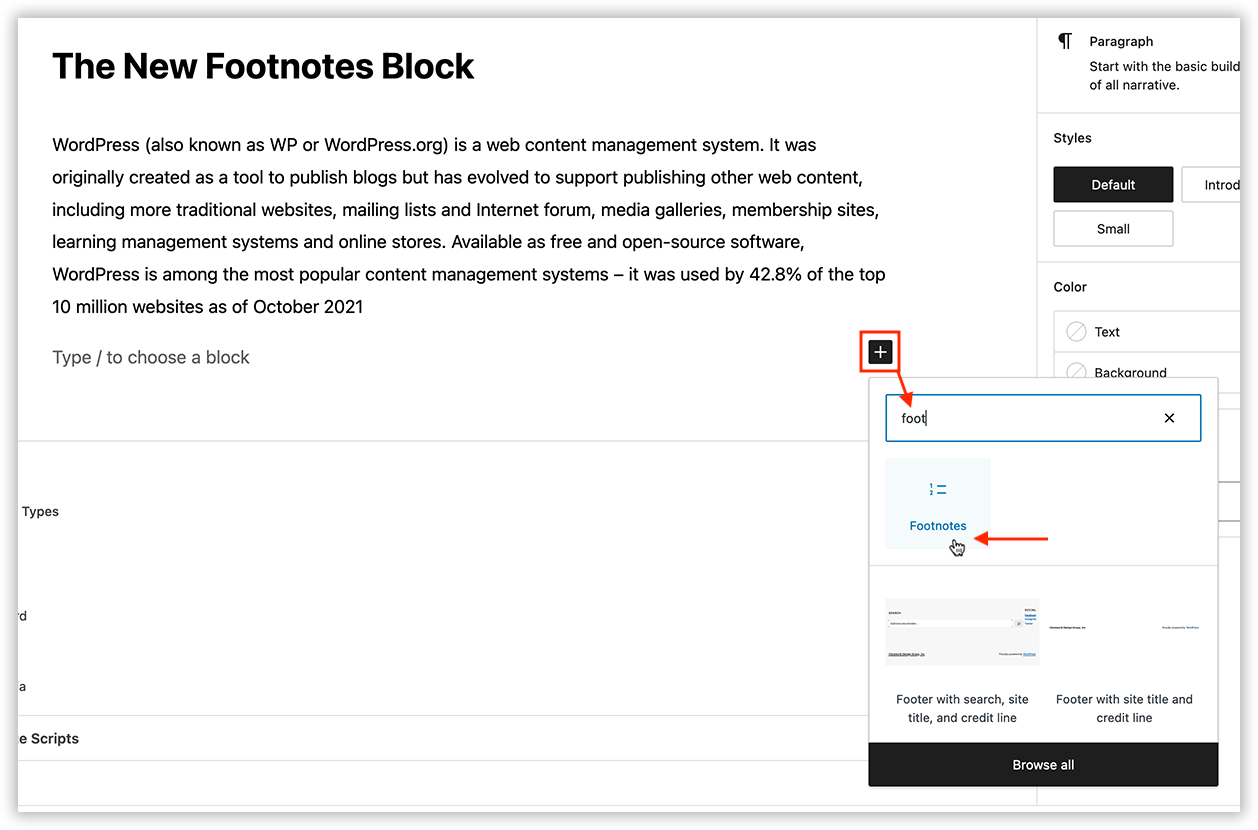Select the Footnotes block icon
The width and height of the screenshot is (1258, 830).
tap(937, 490)
